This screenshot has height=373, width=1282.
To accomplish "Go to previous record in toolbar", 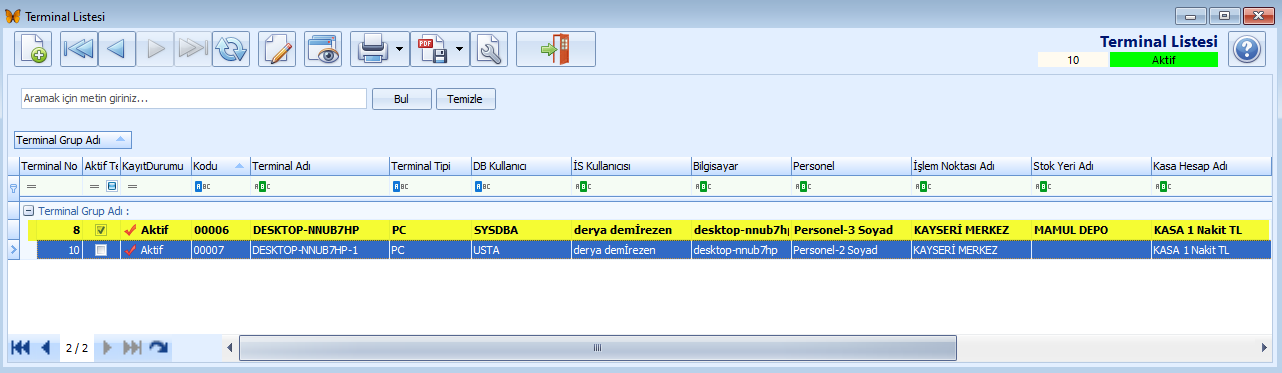I will (x=117, y=49).
